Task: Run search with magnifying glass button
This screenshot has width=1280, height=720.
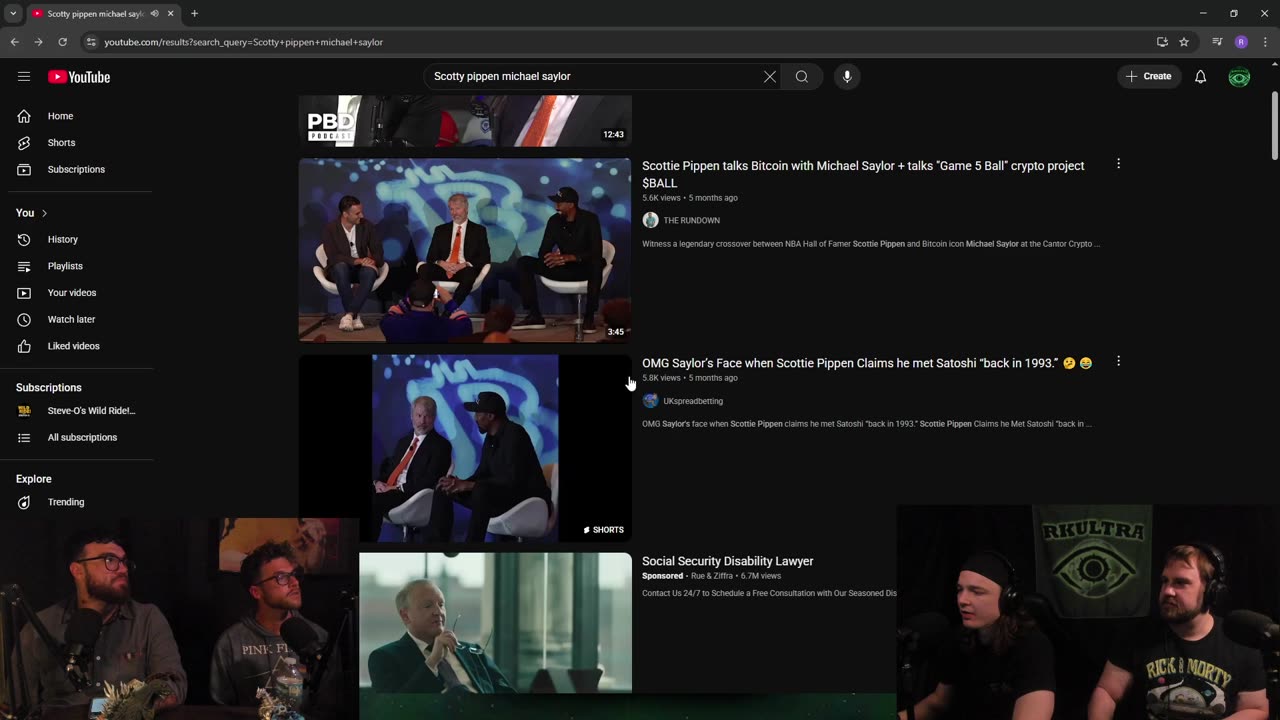Action: point(802,77)
